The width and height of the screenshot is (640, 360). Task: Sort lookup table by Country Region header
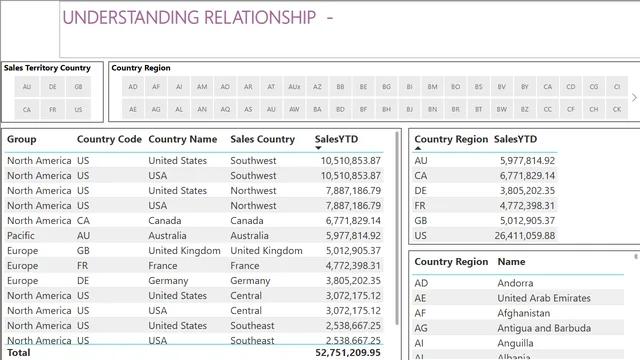click(x=451, y=262)
